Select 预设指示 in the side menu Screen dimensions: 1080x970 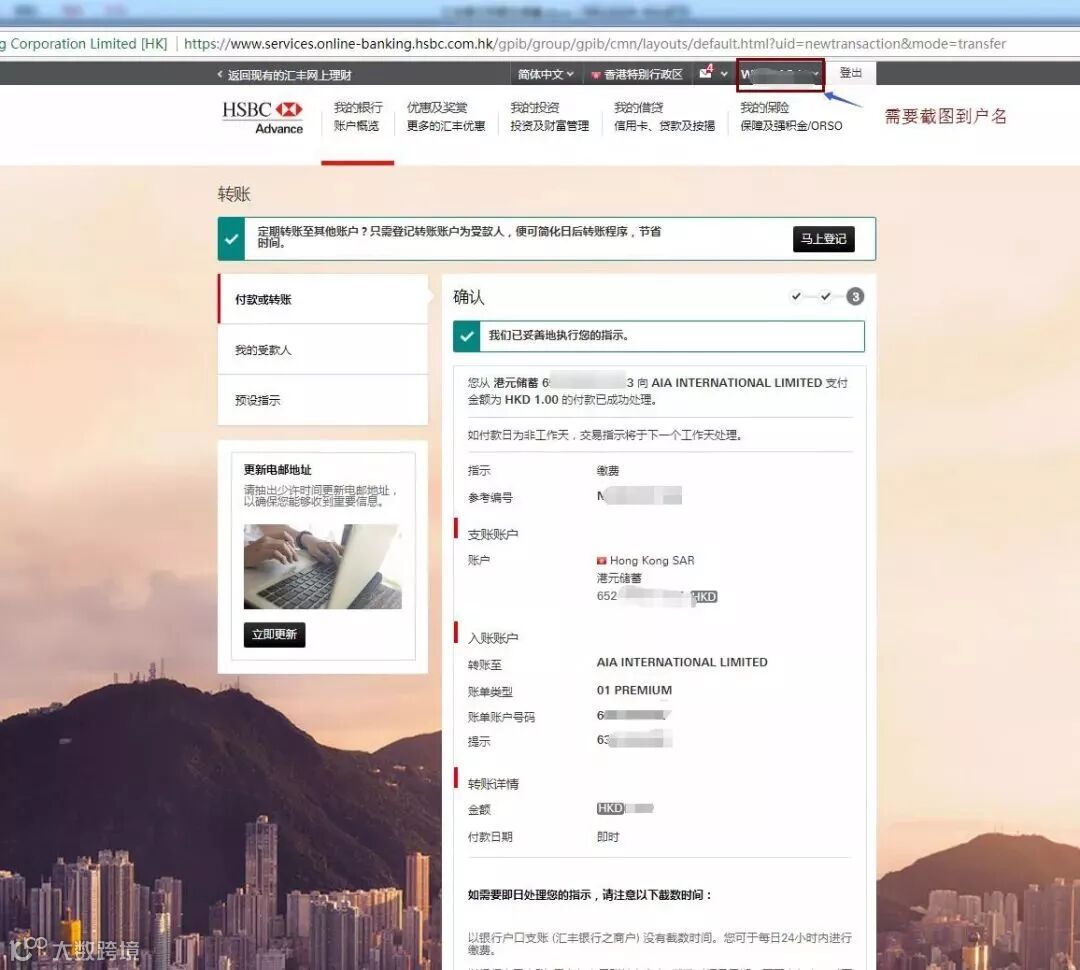pos(323,400)
